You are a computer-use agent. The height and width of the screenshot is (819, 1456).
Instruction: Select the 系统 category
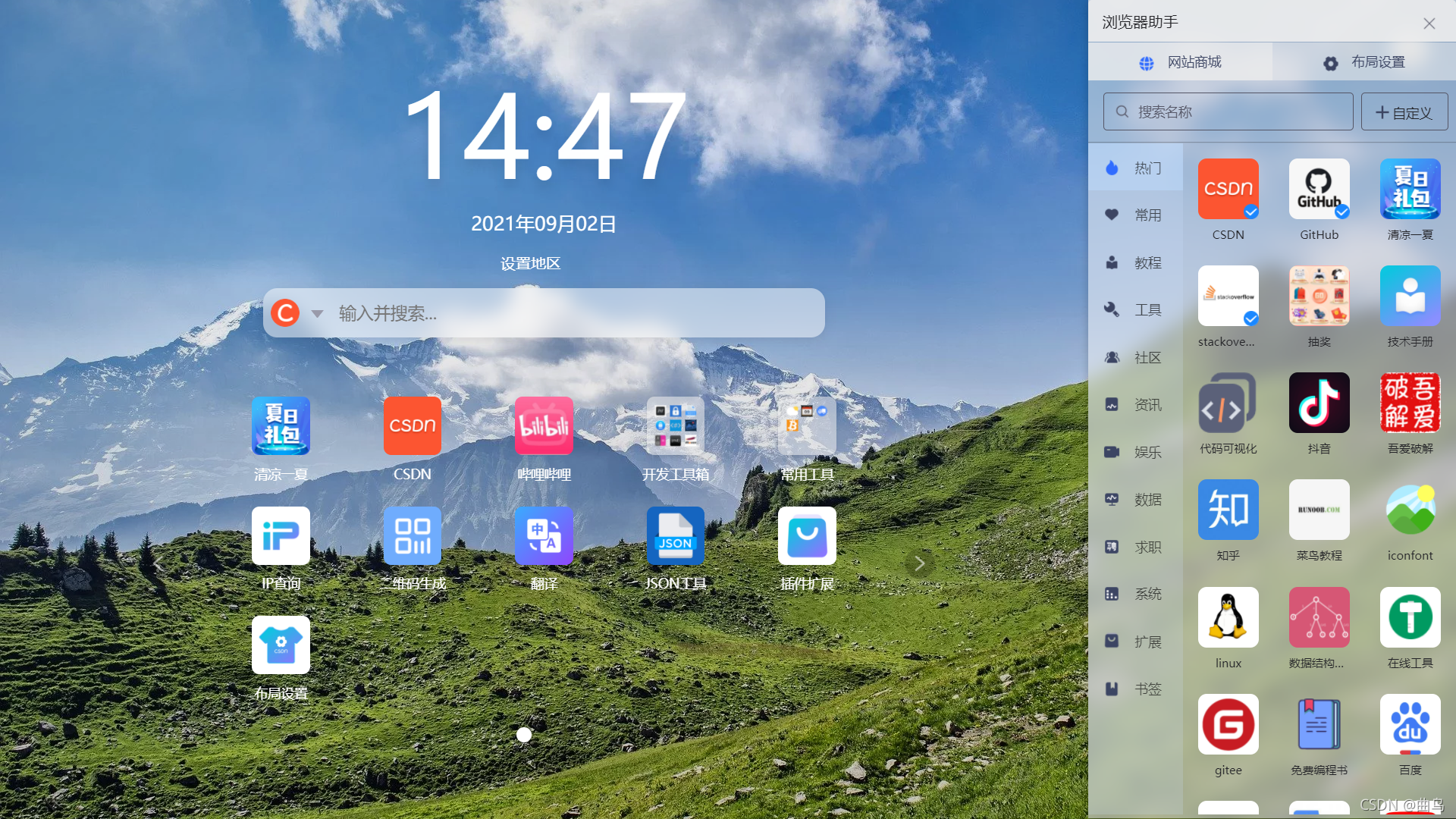pos(1135,594)
